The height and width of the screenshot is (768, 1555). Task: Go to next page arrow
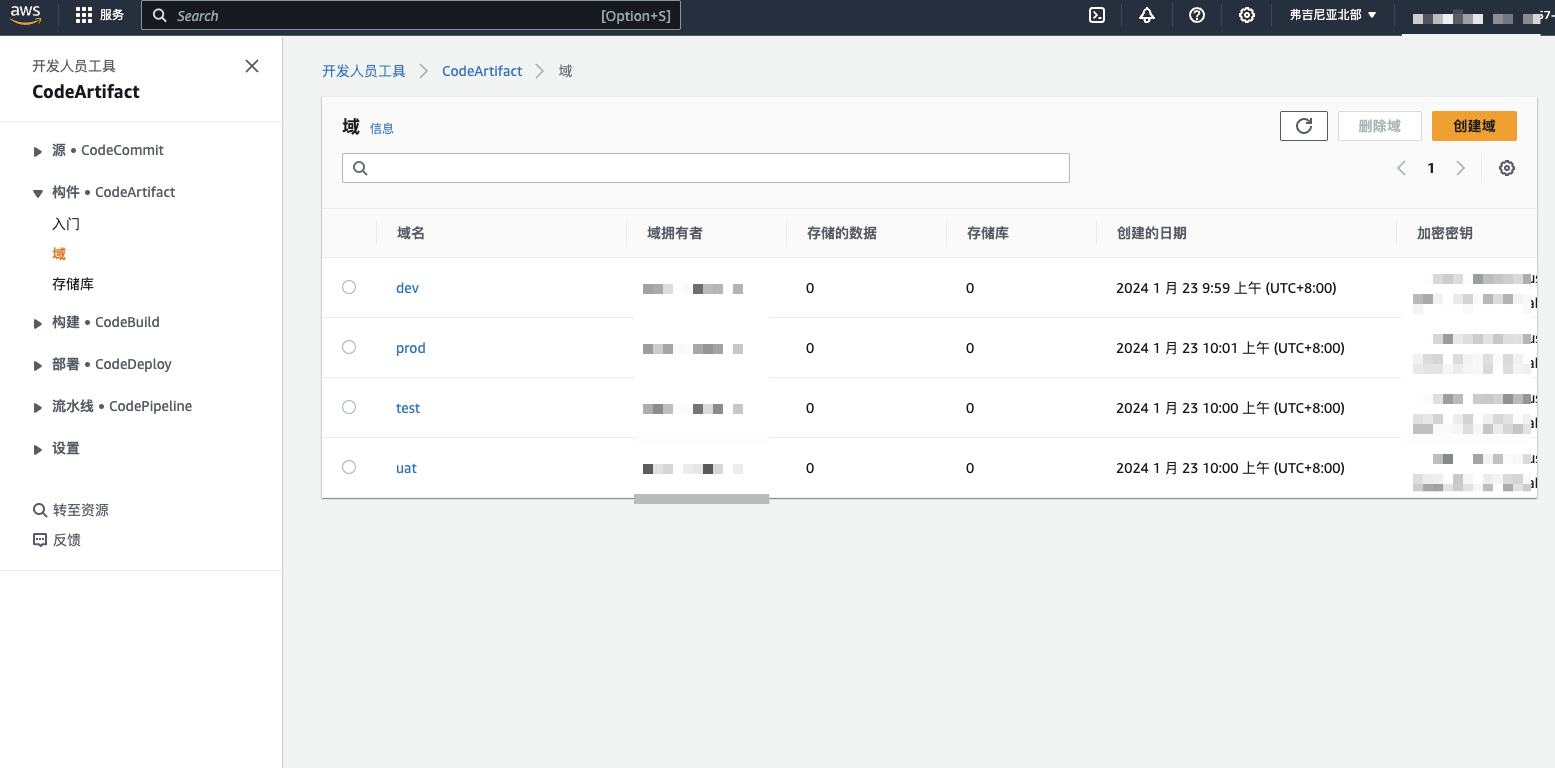(1461, 168)
